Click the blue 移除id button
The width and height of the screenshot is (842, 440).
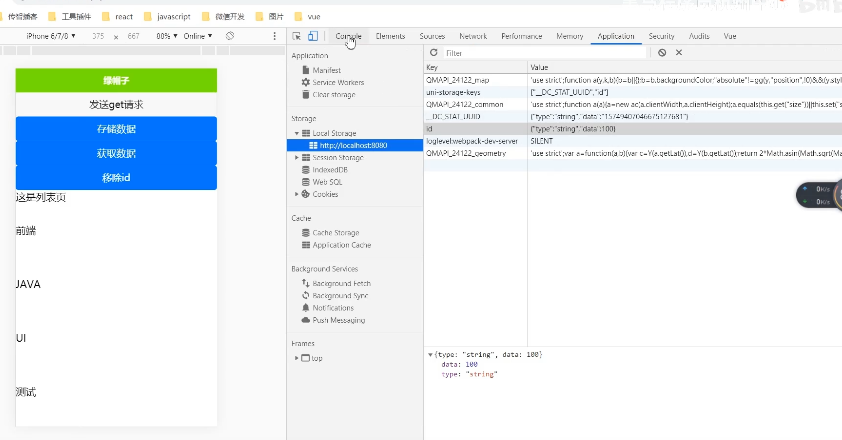pos(116,178)
